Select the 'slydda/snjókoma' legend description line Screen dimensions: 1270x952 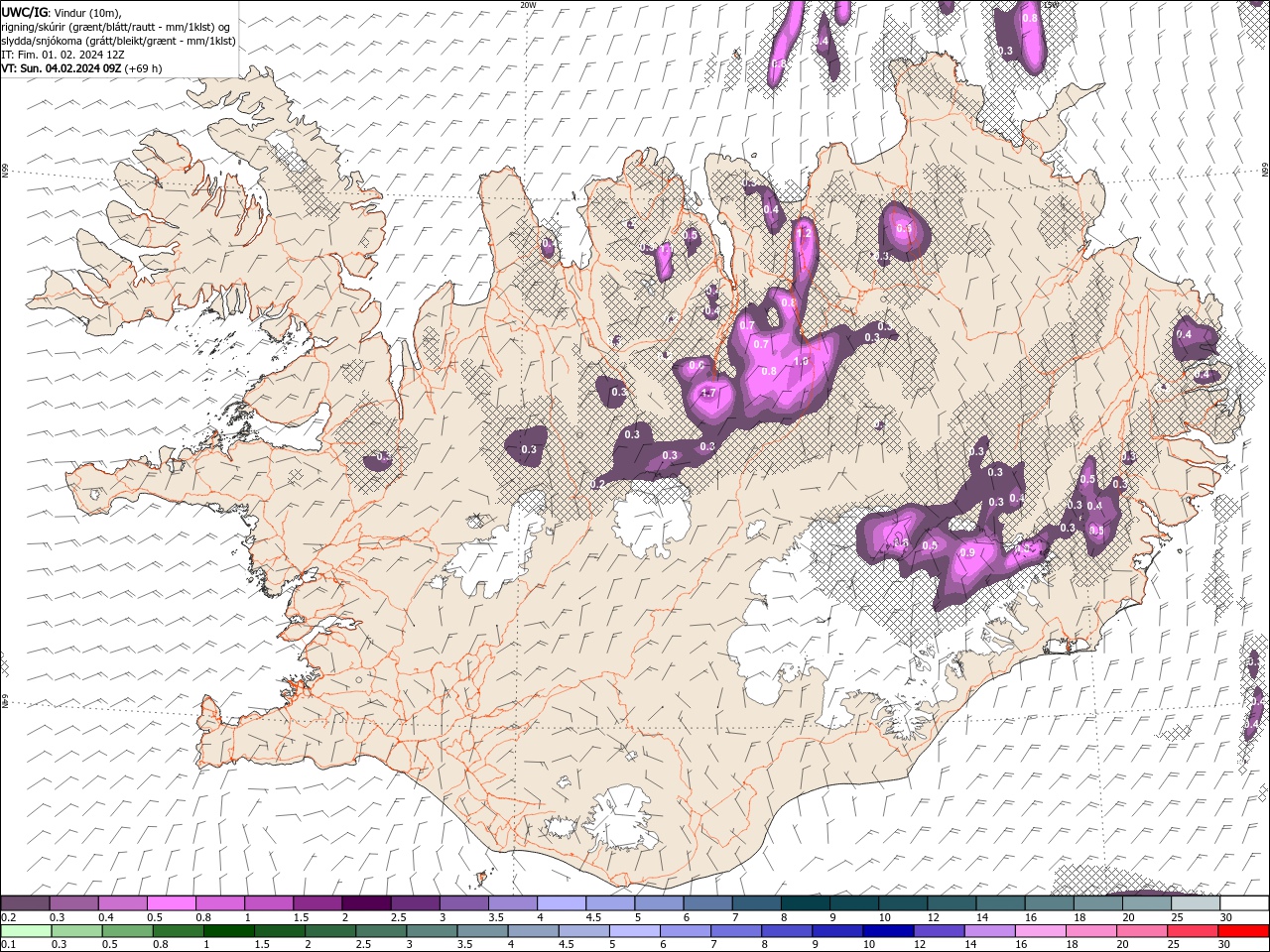coord(119,41)
